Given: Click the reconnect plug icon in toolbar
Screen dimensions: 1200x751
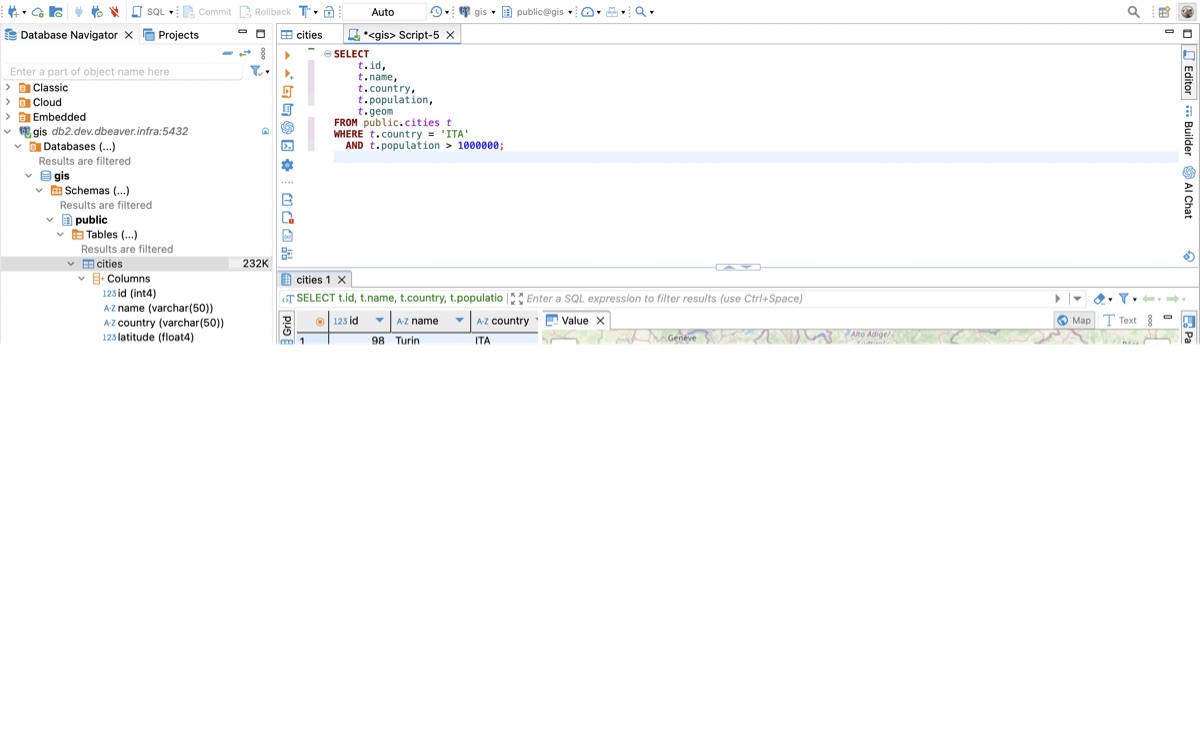Looking at the screenshot, I should click(96, 12).
